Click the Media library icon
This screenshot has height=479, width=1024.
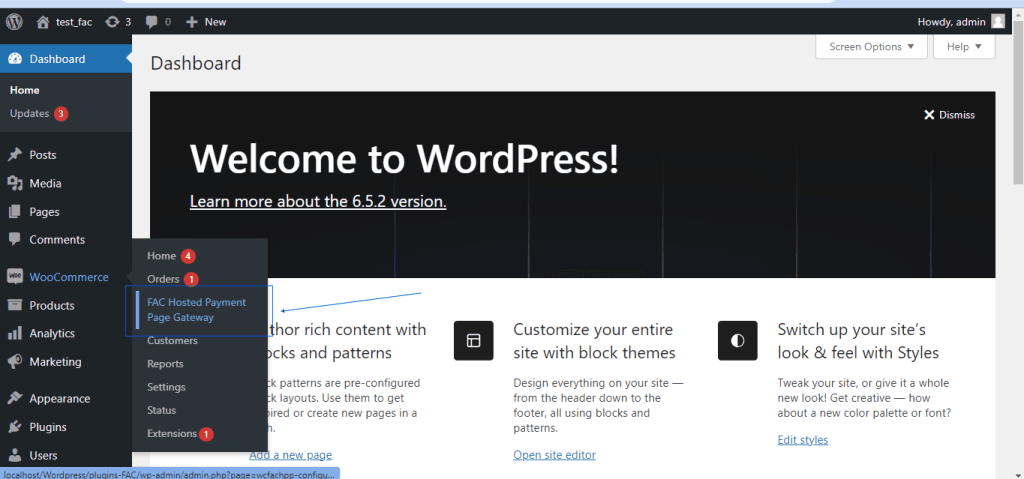[x=15, y=184]
